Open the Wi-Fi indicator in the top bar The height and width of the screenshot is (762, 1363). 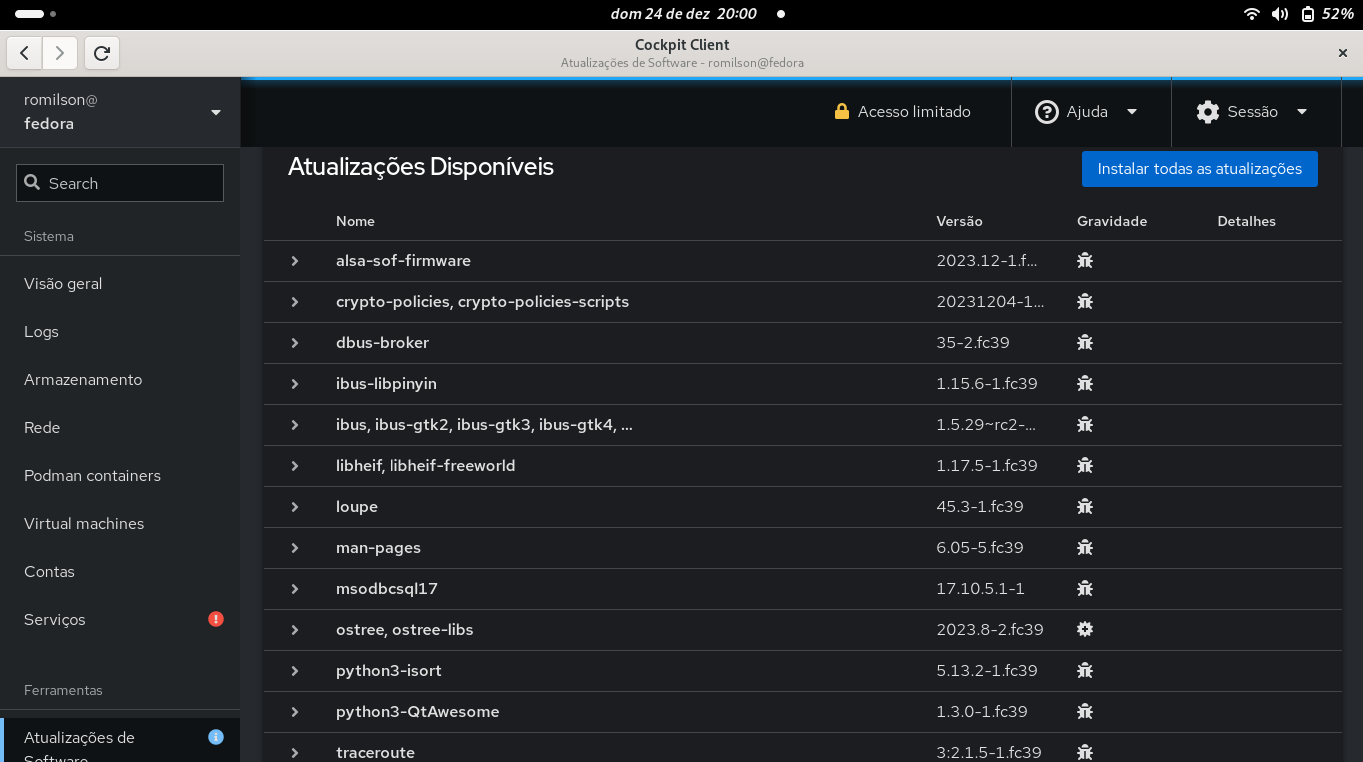[1251, 14]
